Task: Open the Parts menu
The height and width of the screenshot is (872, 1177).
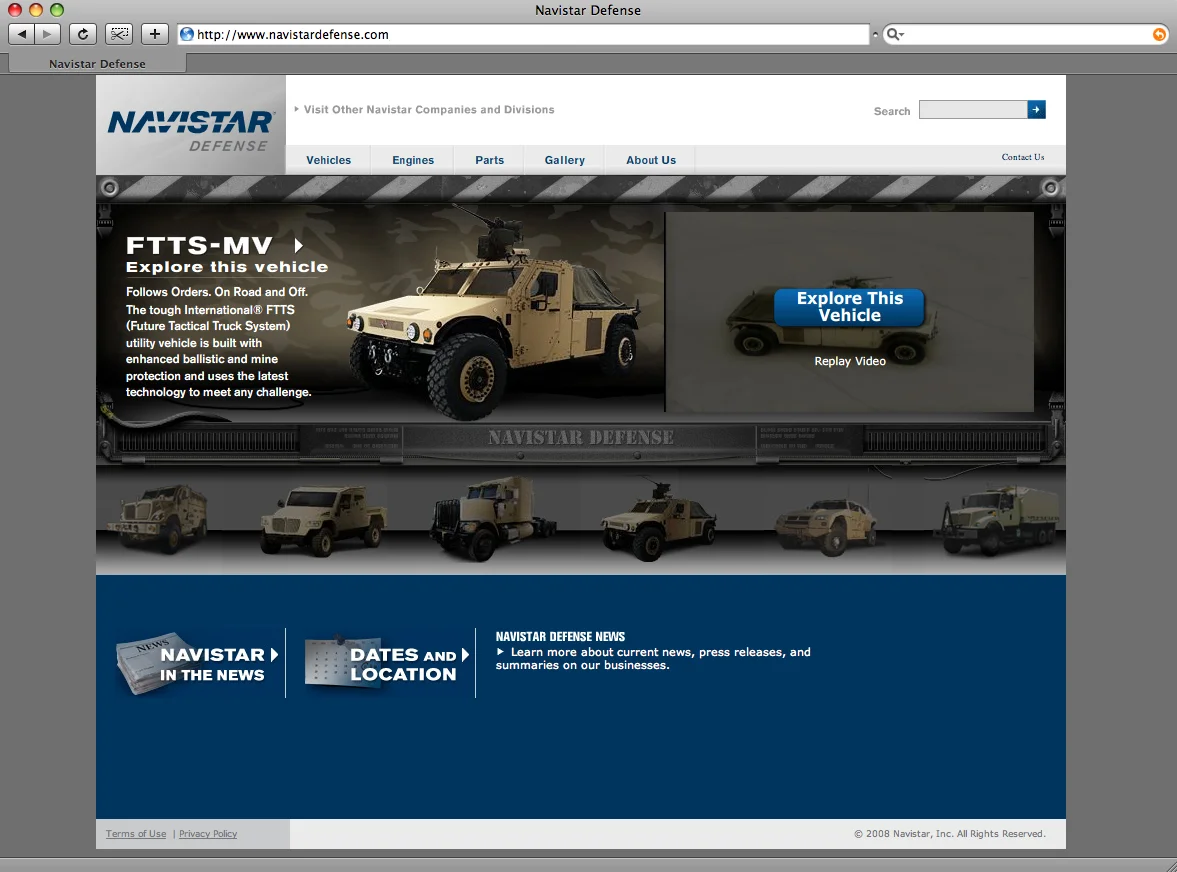Action: pos(489,160)
